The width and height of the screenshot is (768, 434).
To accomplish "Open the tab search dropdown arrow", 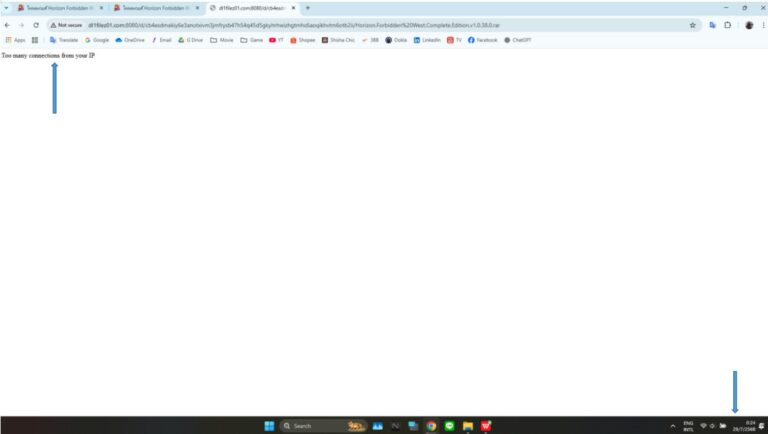I will pos(7,8).
